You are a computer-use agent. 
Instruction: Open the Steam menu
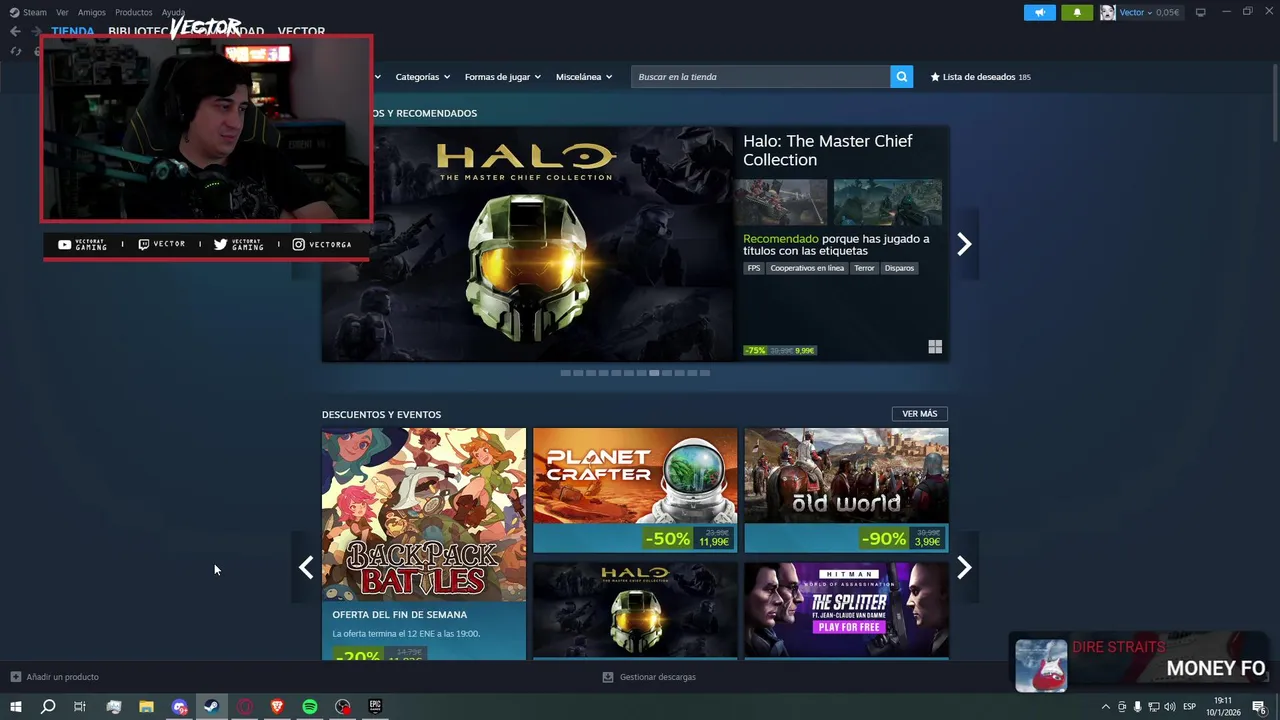point(28,12)
